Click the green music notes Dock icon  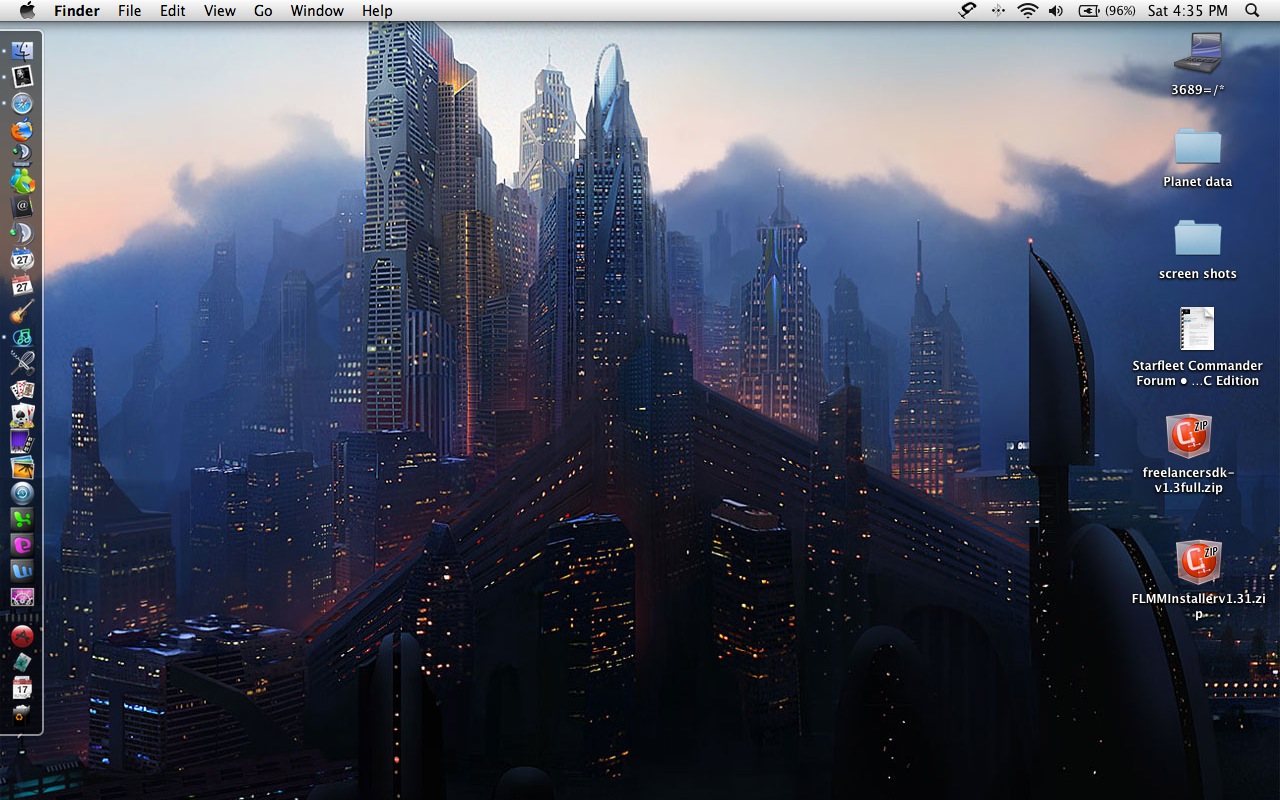tap(22, 336)
